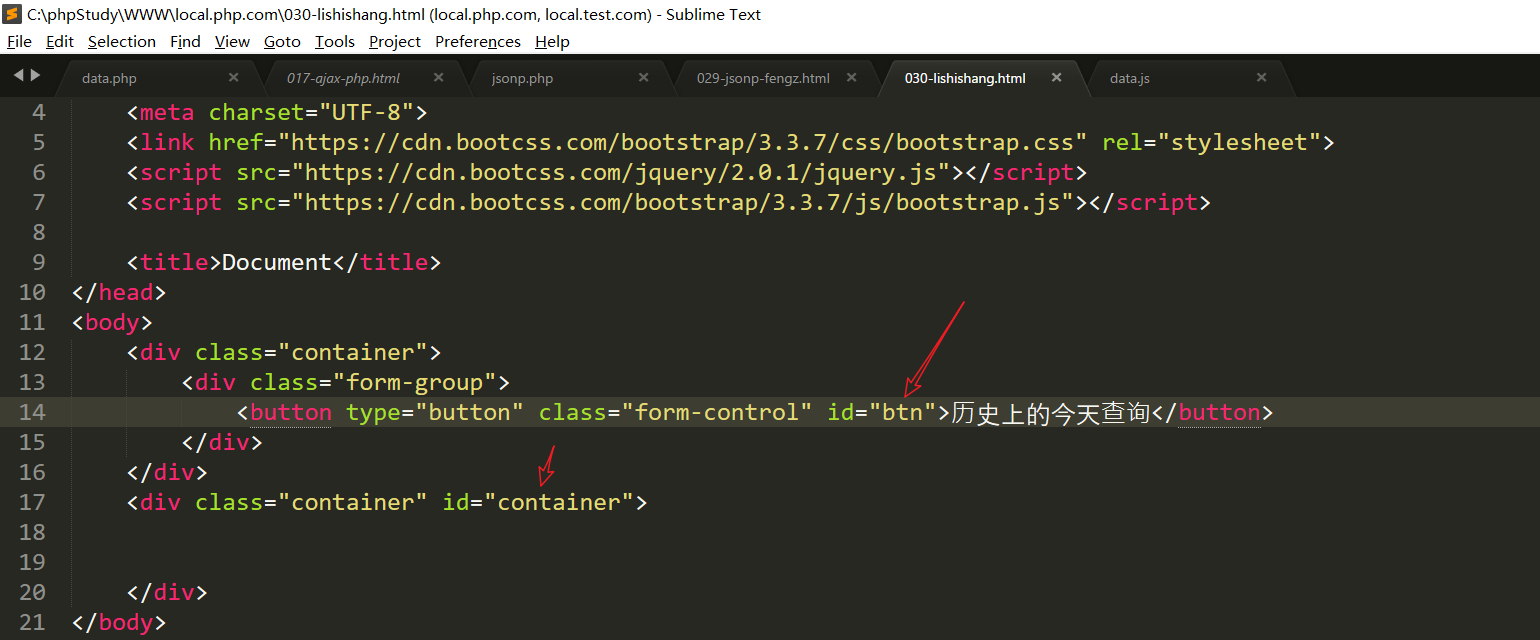
Task: Open the Project menu
Action: pos(394,42)
